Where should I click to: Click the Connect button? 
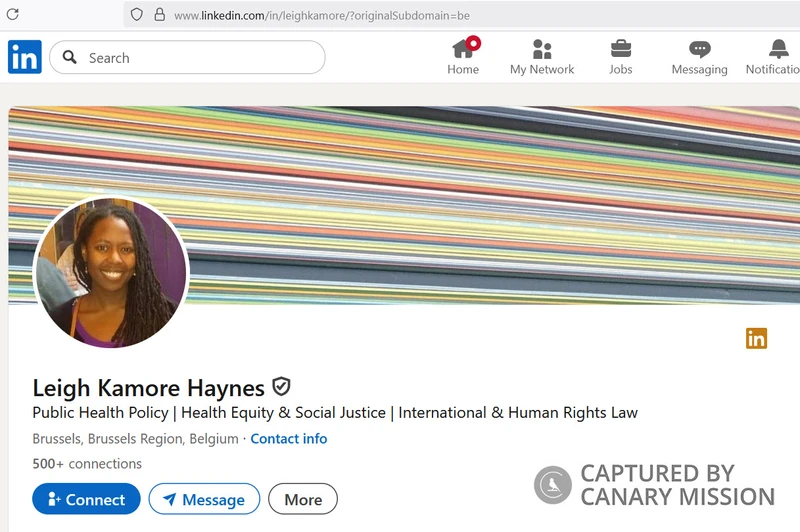[x=86, y=499]
